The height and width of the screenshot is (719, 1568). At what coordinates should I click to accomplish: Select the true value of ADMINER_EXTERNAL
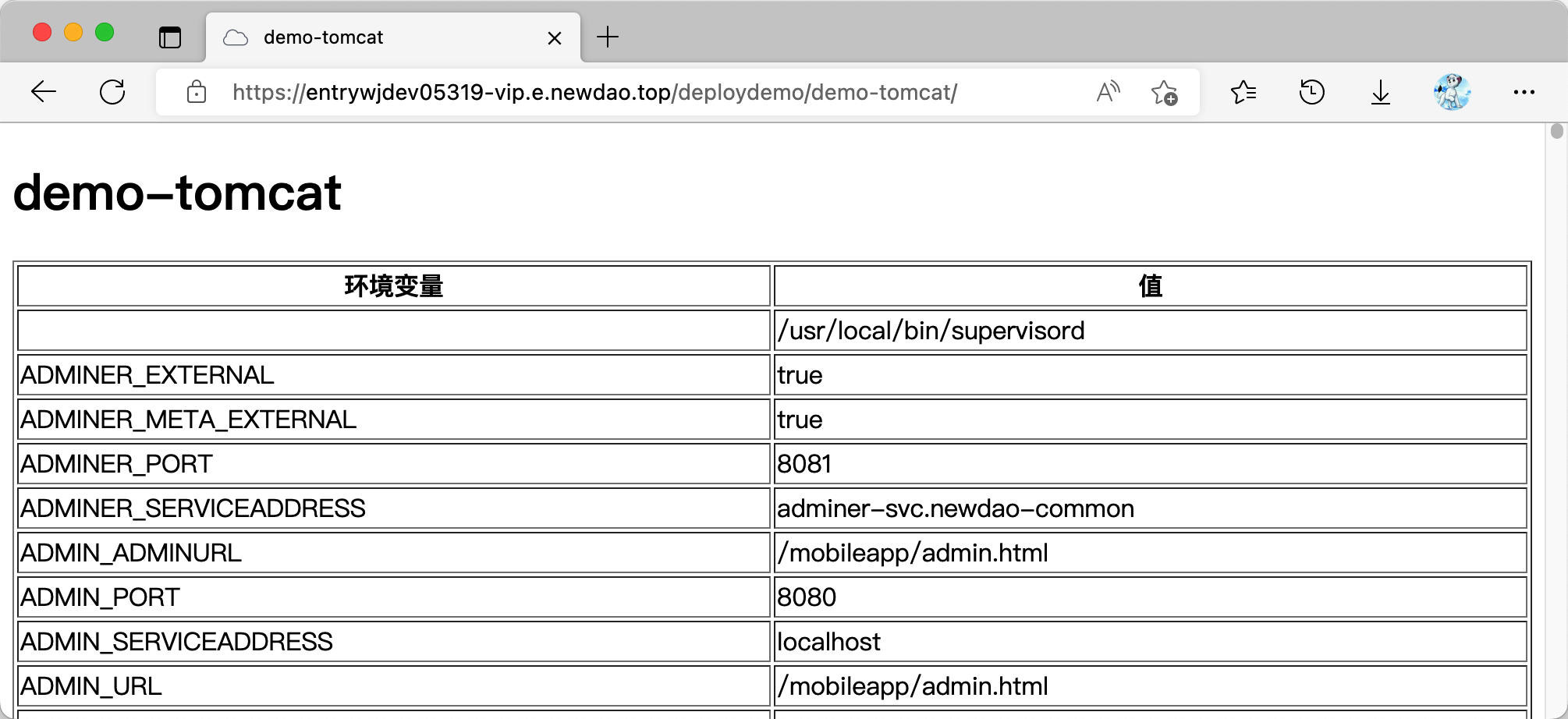(800, 375)
